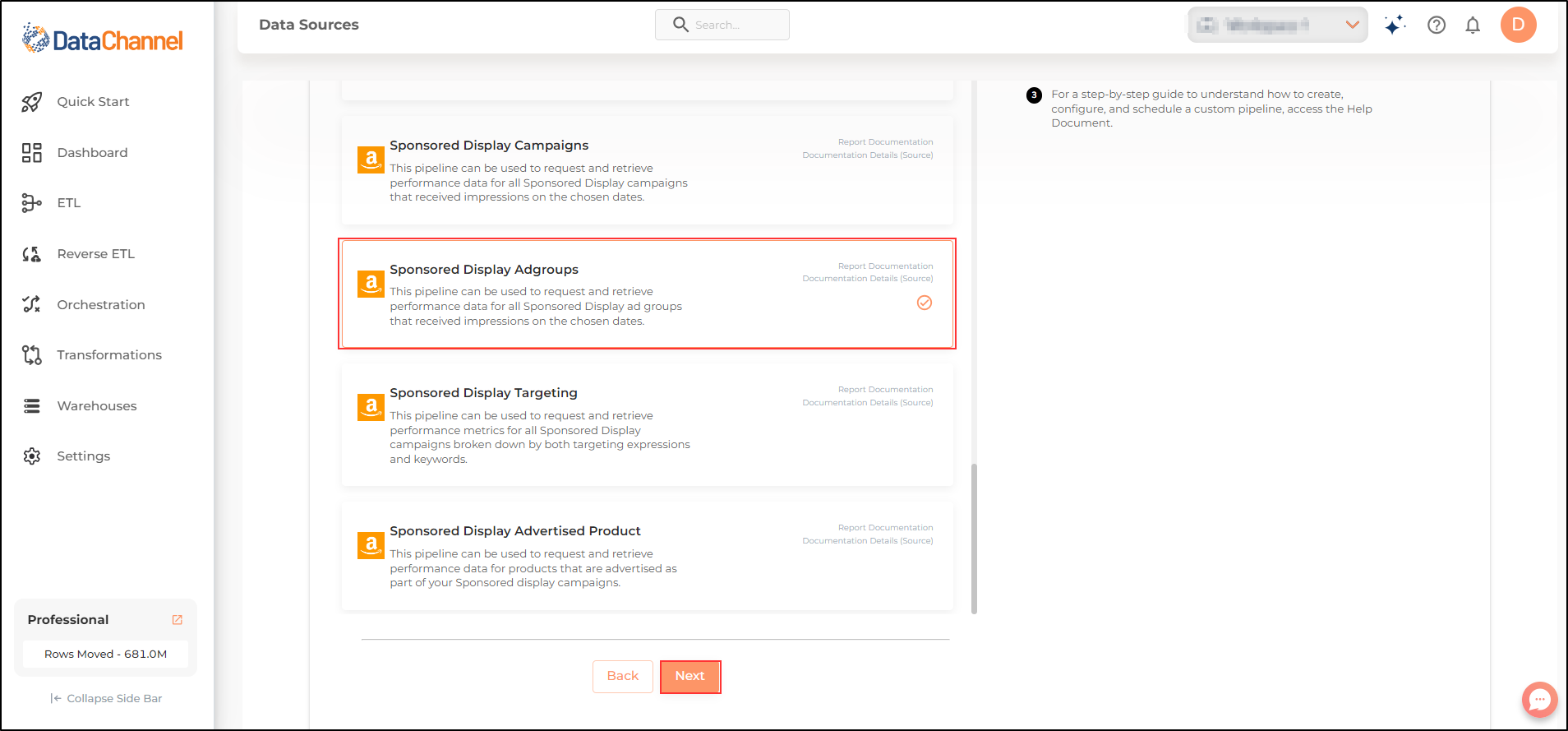Click the Sponsored Display Adgroups title
The height and width of the screenshot is (731, 1568).
pyautogui.click(x=484, y=270)
